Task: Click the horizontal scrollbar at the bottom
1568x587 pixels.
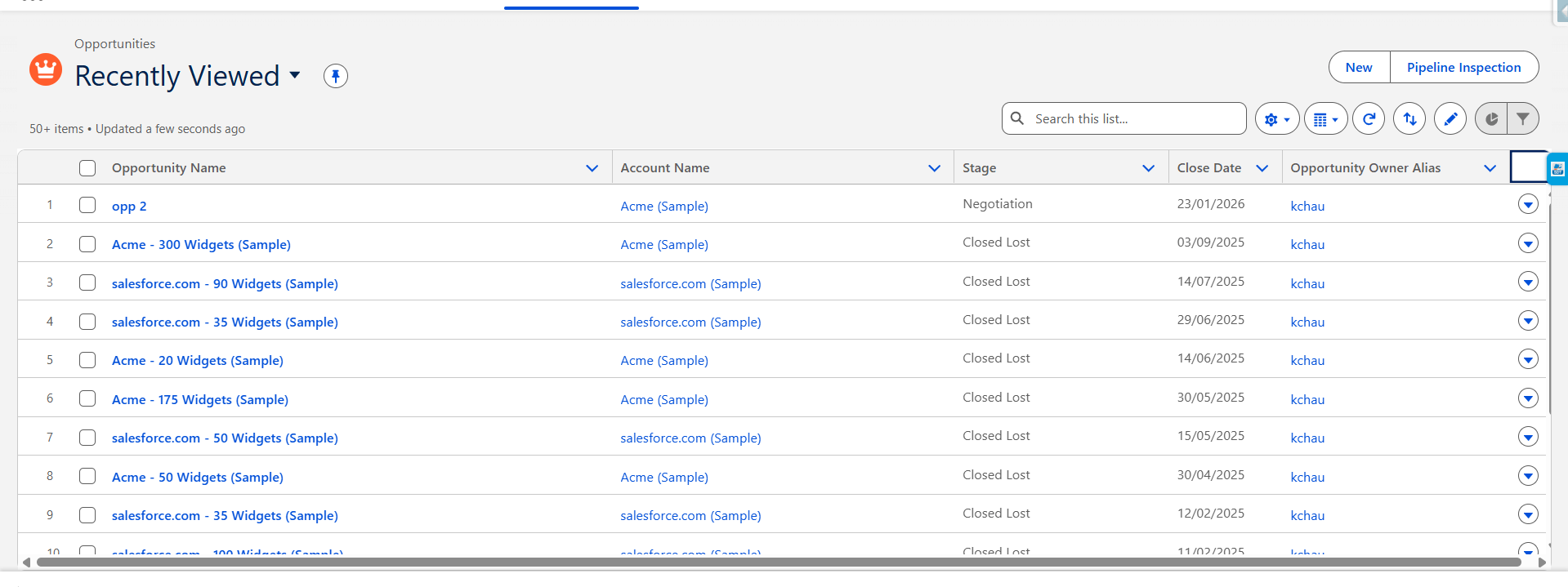Action: point(776,562)
